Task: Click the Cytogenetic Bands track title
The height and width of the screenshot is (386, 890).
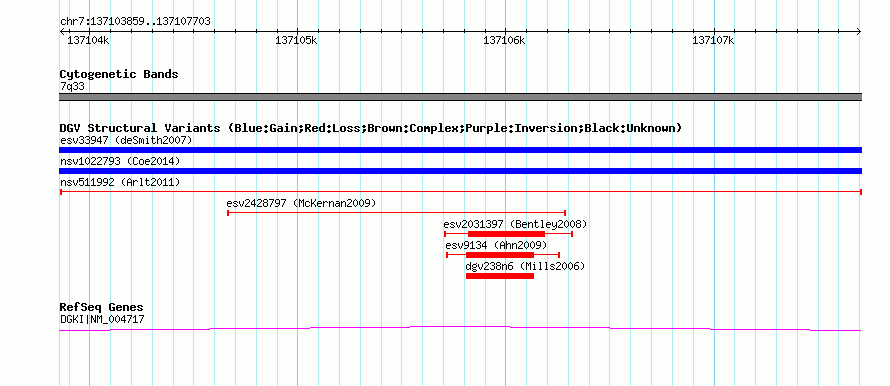Action: [119, 74]
